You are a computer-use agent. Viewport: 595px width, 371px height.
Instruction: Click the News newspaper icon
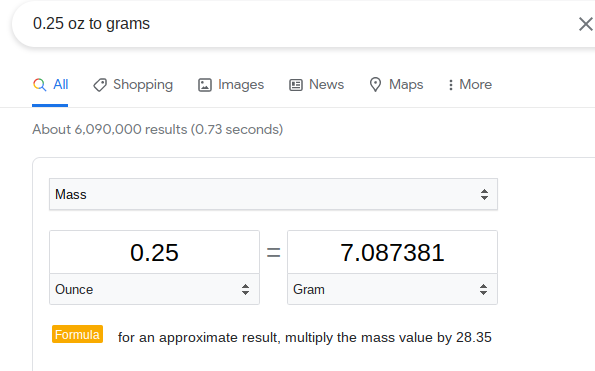click(x=296, y=85)
